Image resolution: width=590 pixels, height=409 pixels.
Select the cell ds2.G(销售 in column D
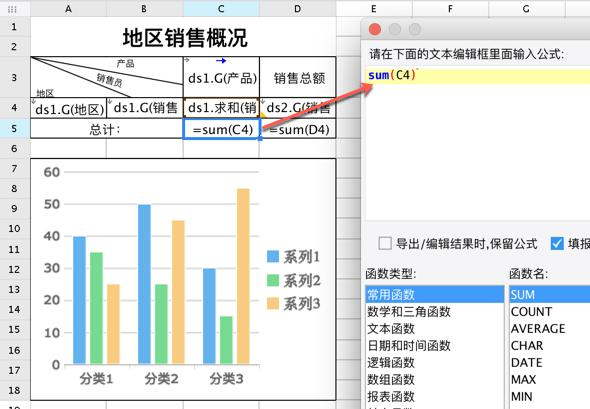(298, 108)
